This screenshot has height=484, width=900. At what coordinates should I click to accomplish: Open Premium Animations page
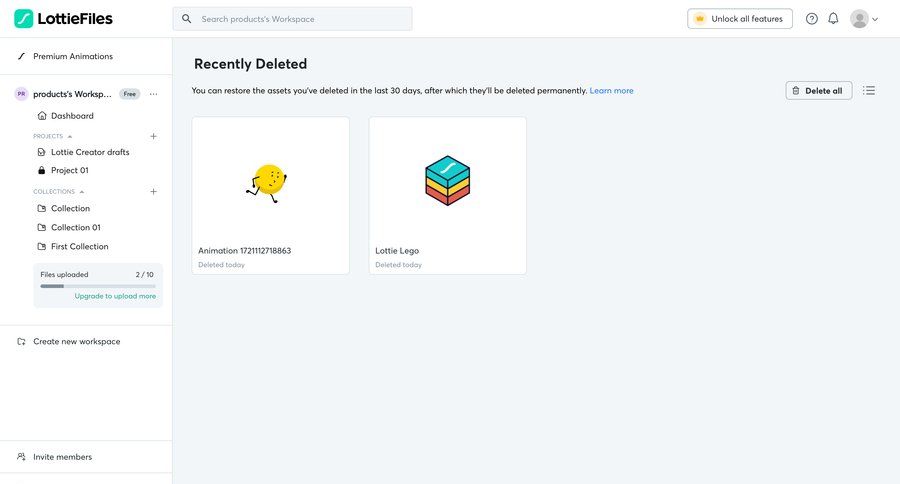(72, 56)
